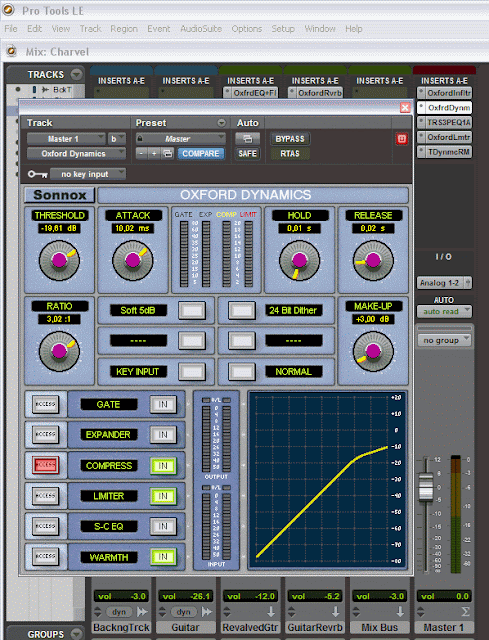Click the EXPANDER access button
Image resolution: width=489 pixels, height=640 pixels.
click(x=45, y=434)
